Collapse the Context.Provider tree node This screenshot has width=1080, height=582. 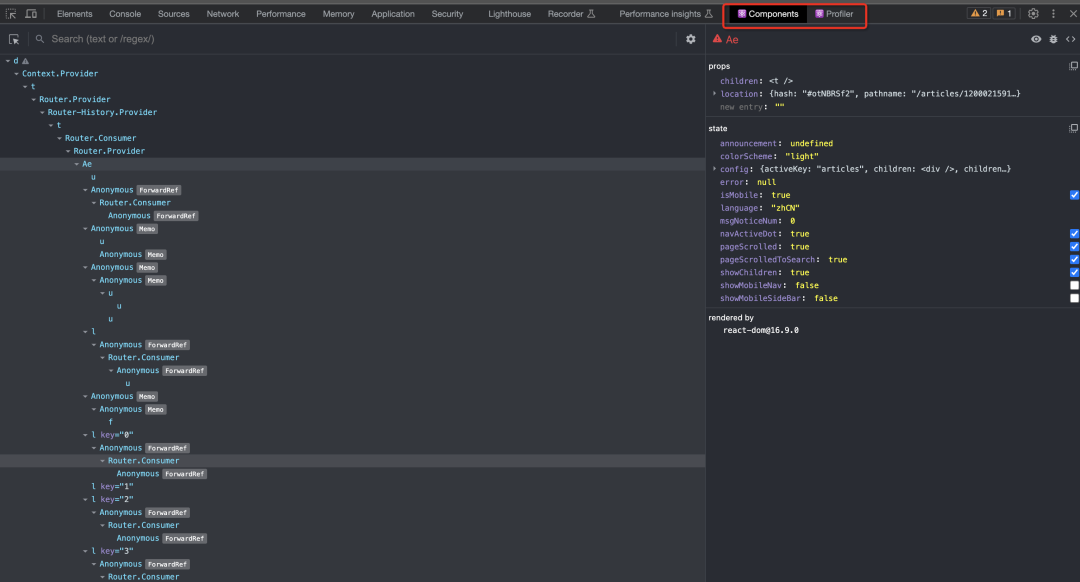[x=17, y=74]
